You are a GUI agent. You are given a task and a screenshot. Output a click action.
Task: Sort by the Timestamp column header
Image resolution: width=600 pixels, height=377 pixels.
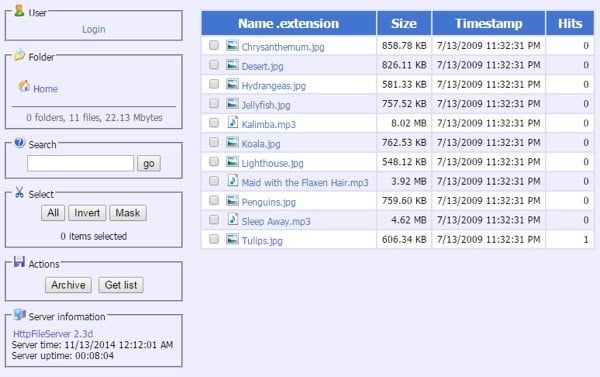(489, 23)
